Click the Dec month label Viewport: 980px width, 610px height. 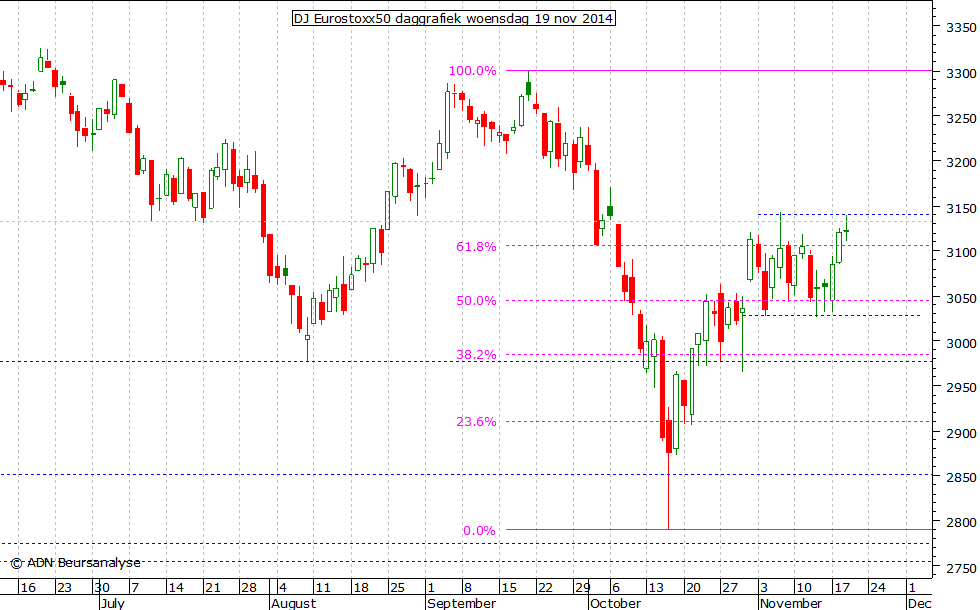coord(919,603)
